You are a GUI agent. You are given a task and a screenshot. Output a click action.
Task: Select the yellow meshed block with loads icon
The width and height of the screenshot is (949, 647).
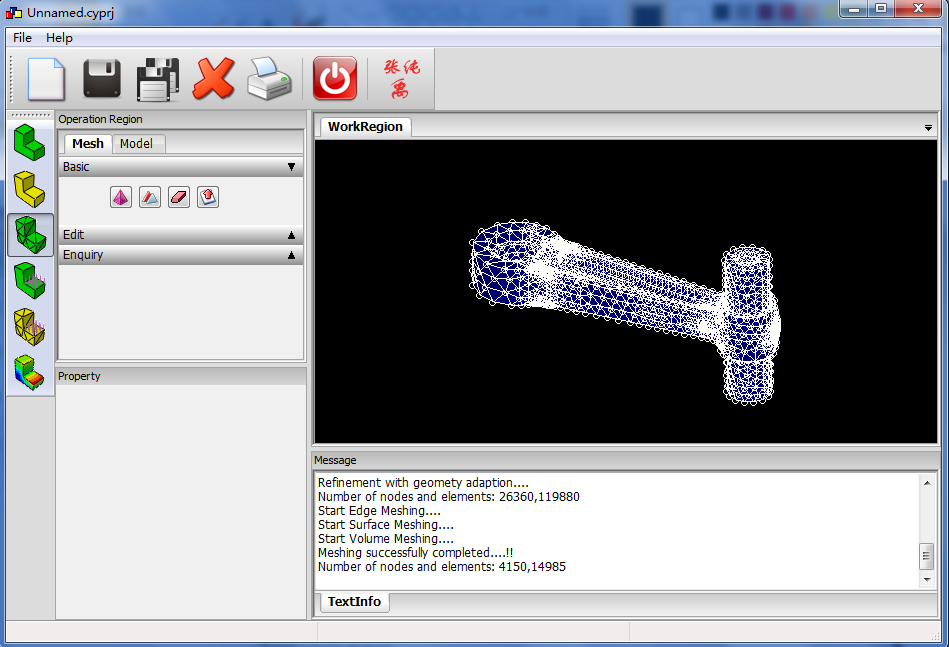(30, 327)
